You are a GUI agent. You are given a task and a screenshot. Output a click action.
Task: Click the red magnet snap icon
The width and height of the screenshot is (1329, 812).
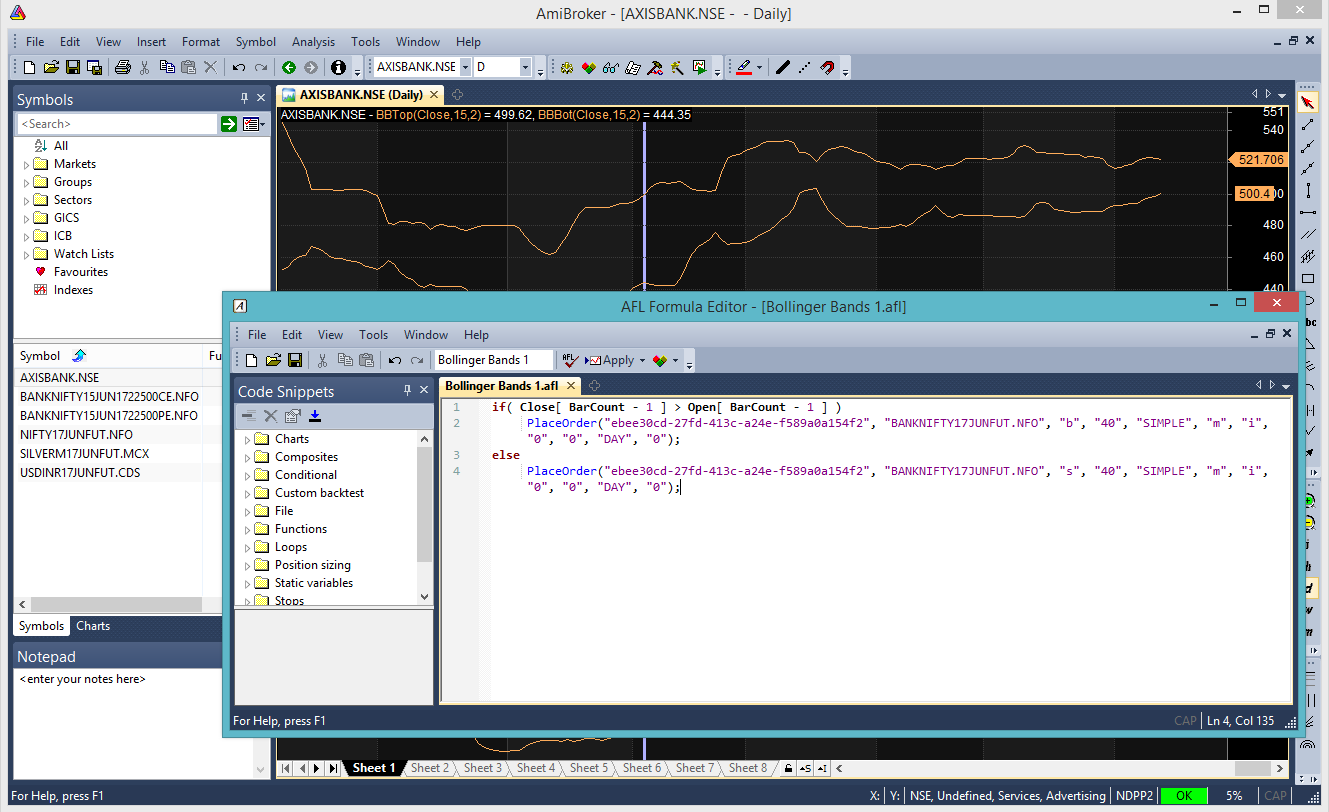pos(827,68)
